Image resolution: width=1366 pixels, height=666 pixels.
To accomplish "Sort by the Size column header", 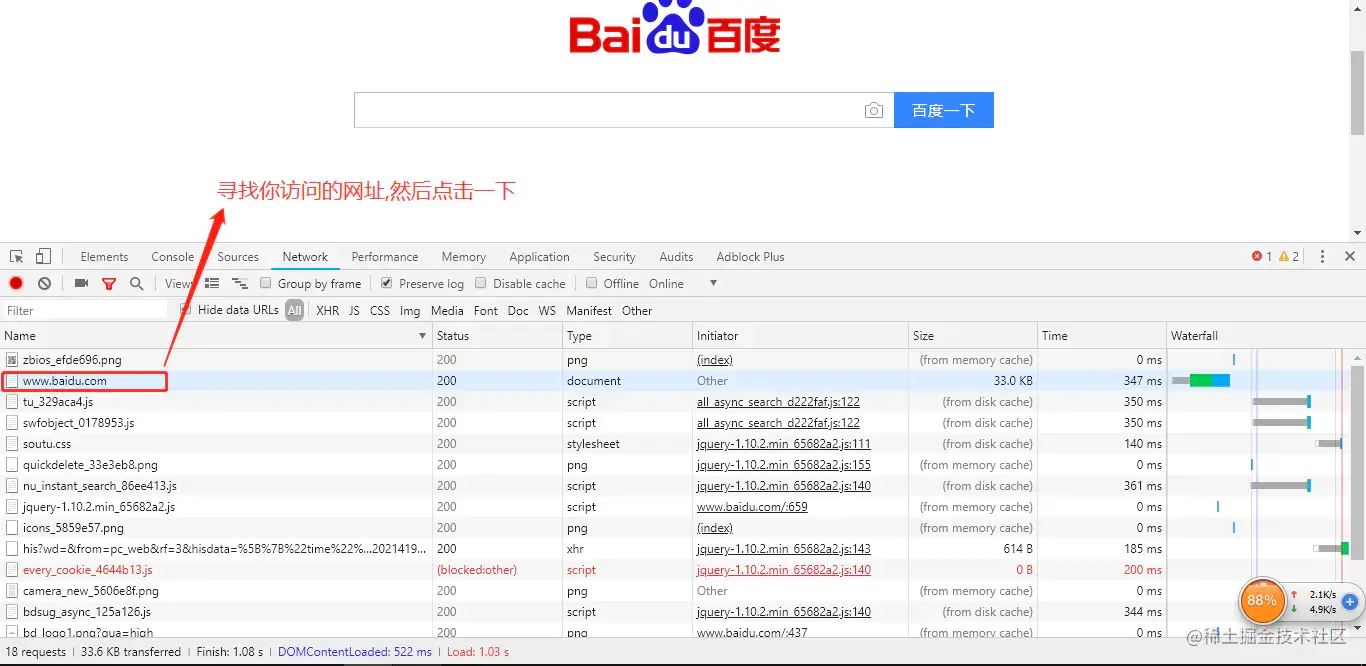I will click(x=973, y=336).
